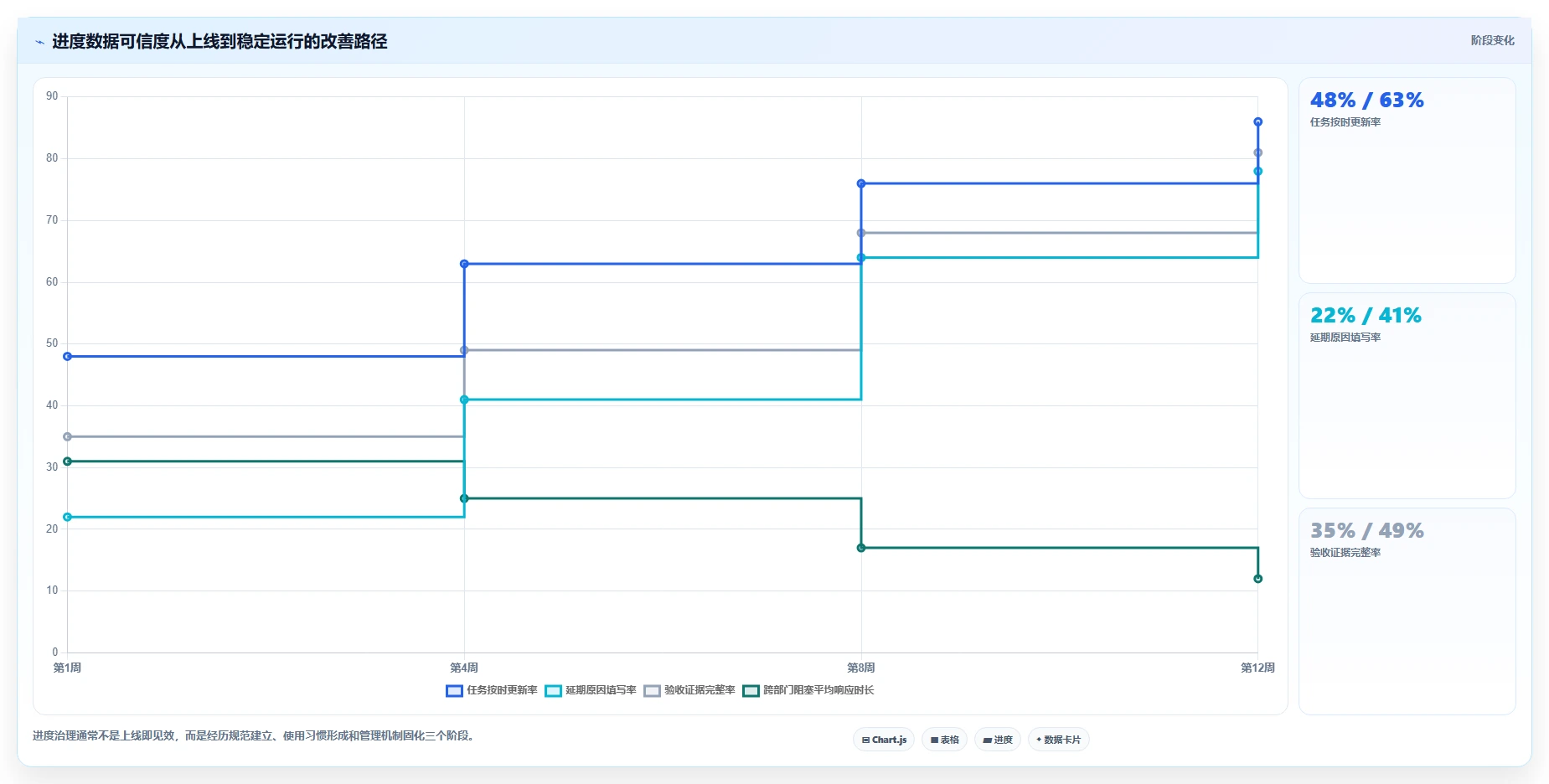Click the 跨部门阻塞 response-time point at 第12周 (12)

pyautogui.click(x=1257, y=579)
